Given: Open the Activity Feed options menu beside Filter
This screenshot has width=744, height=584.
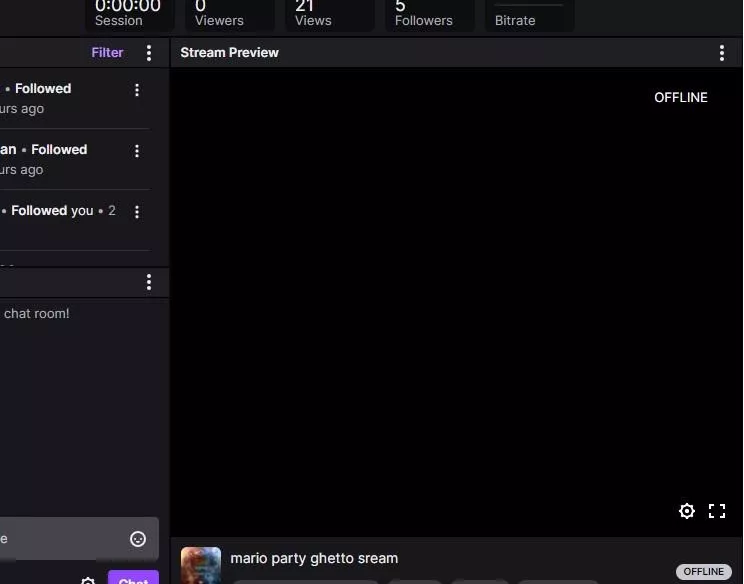Looking at the screenshot, I should click(149, 53).
